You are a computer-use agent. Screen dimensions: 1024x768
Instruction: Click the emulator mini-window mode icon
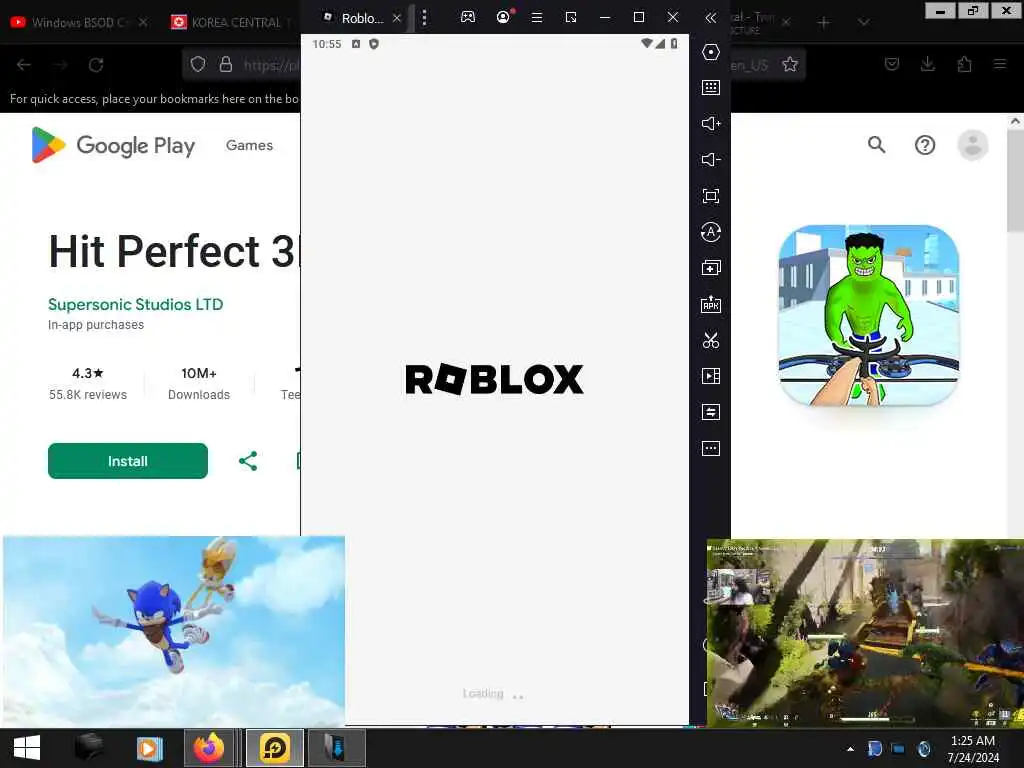pos(571,18)
